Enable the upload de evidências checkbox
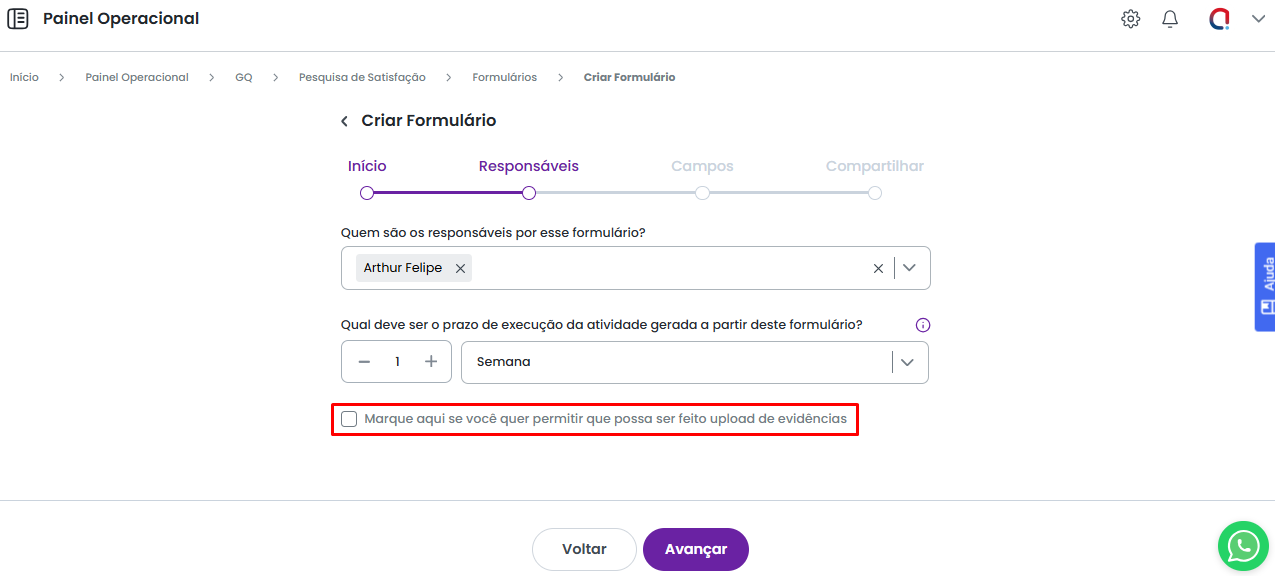 (349, 419)
